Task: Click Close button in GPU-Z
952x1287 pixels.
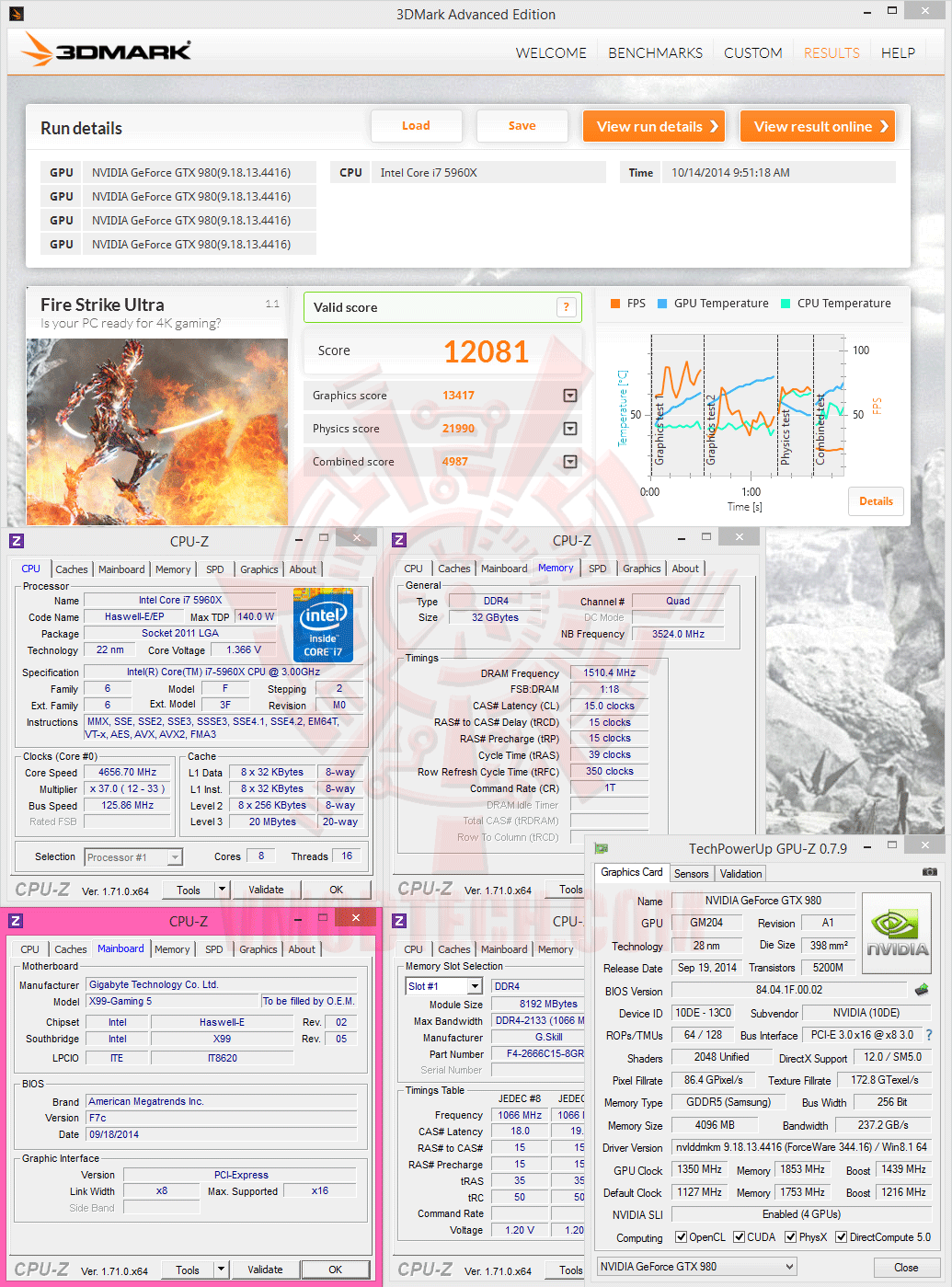Action: coord(906,1267)
